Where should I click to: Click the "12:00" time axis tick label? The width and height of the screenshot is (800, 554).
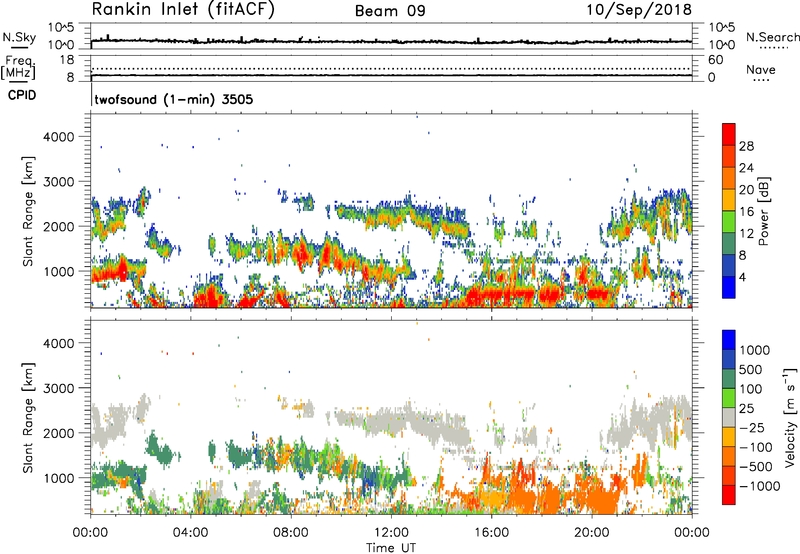(x=391, y=533)
